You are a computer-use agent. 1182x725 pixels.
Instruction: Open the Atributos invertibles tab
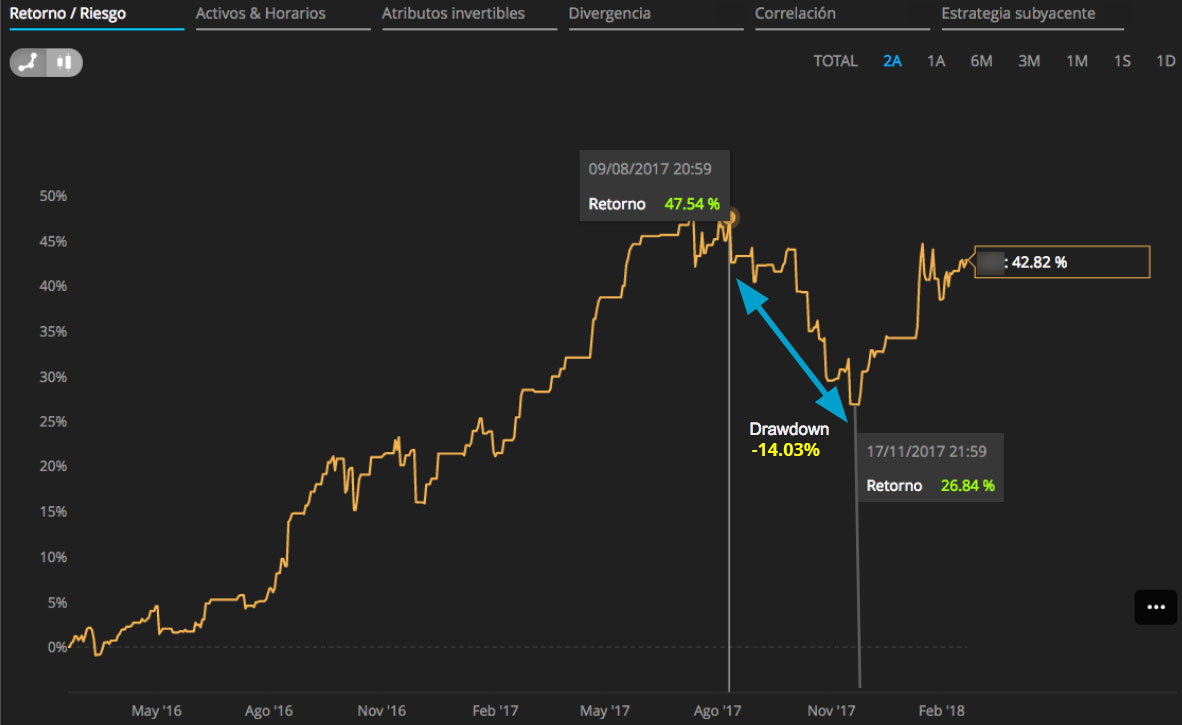click(453, 14)
